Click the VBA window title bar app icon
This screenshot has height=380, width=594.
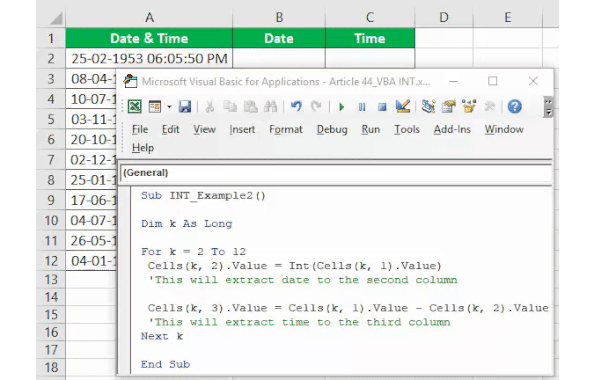130,81
